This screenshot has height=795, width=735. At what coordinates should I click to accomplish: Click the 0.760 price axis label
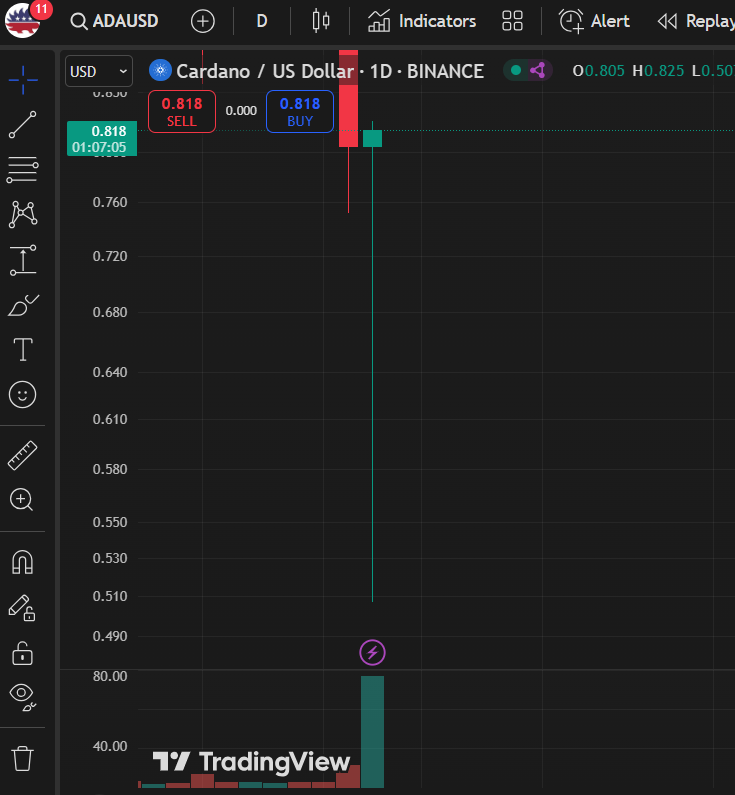point(110,202)
